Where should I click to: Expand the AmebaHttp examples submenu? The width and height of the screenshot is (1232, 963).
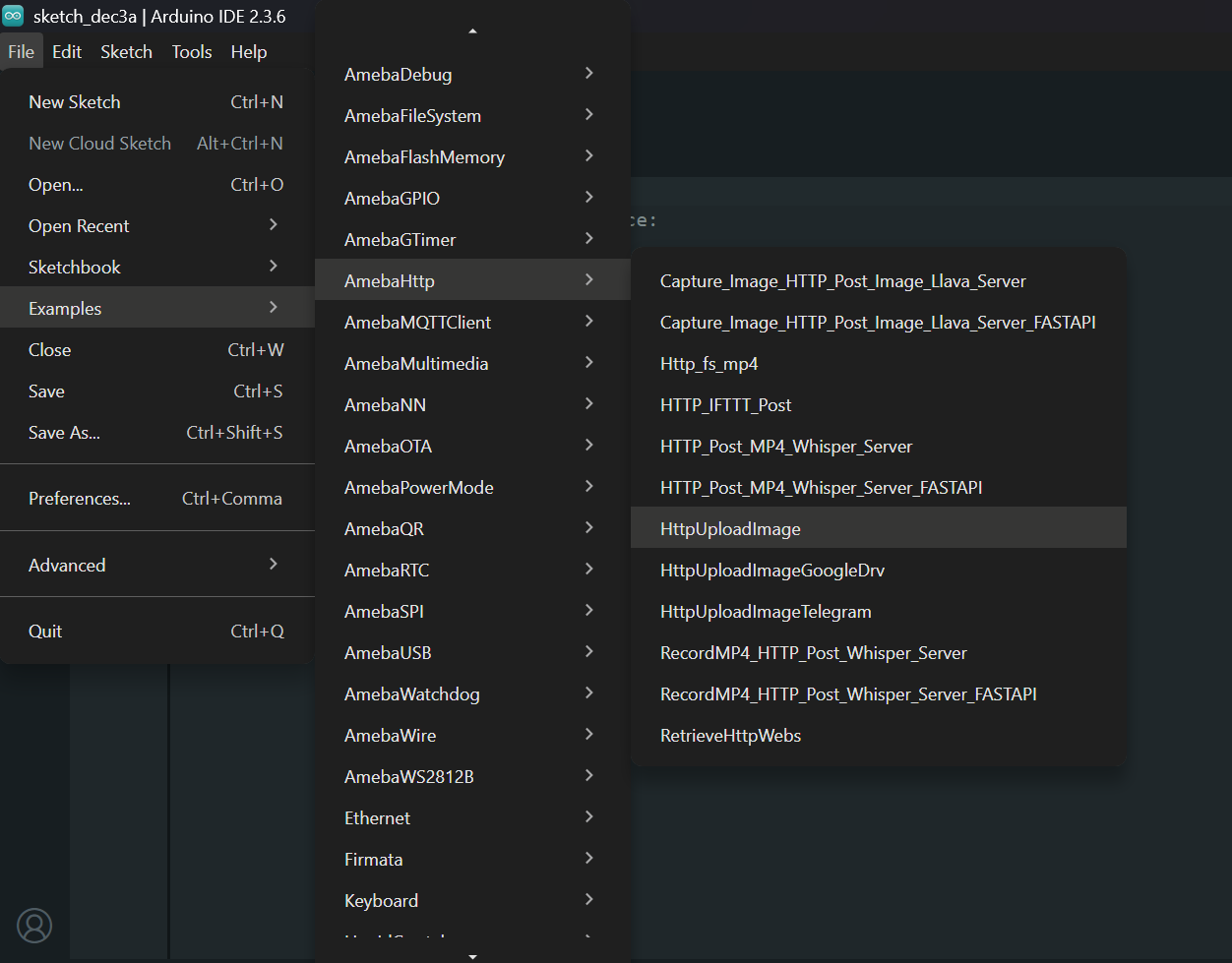(x=472, y=280)
